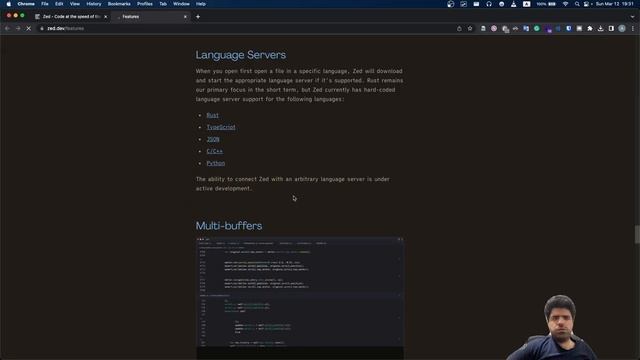
Task: Open the Bookmarks menu
Action: point(119,4)
